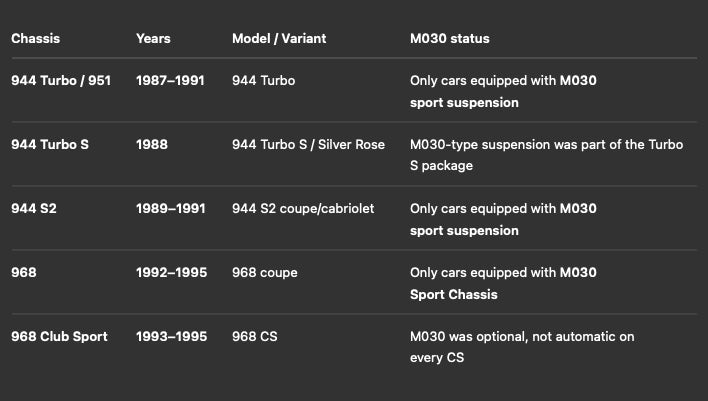
Task: Select the 968 chassis cell
Action: click(x=24, y=273)
